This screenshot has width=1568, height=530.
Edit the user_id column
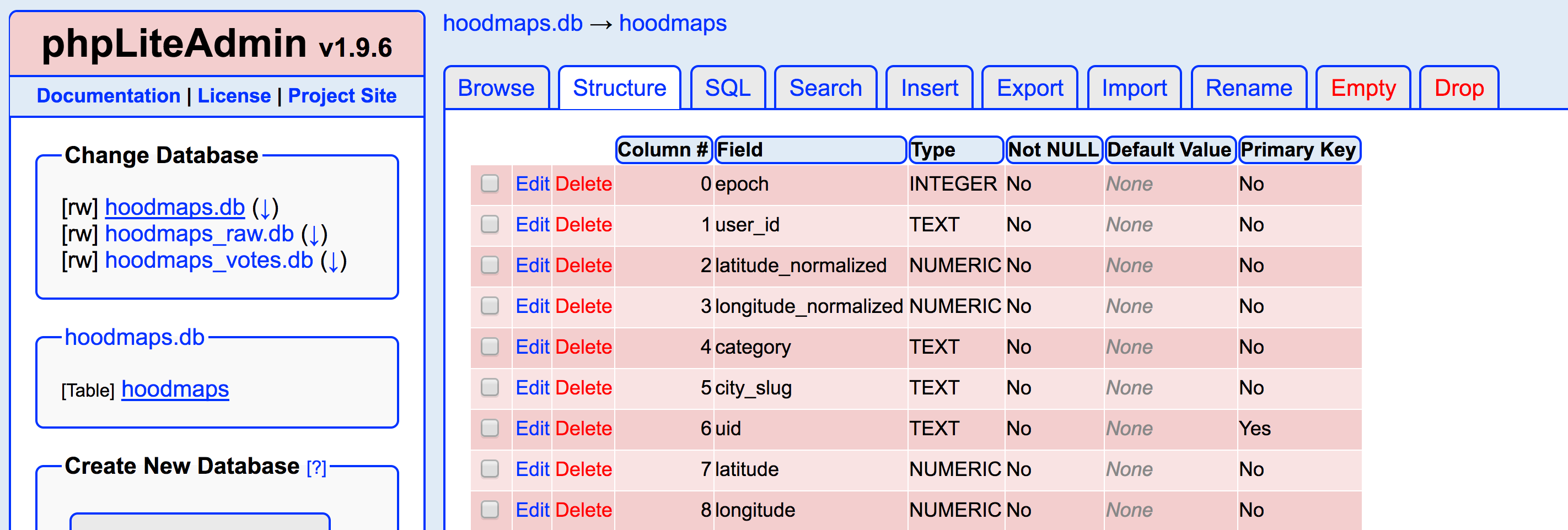click(533, 225)
